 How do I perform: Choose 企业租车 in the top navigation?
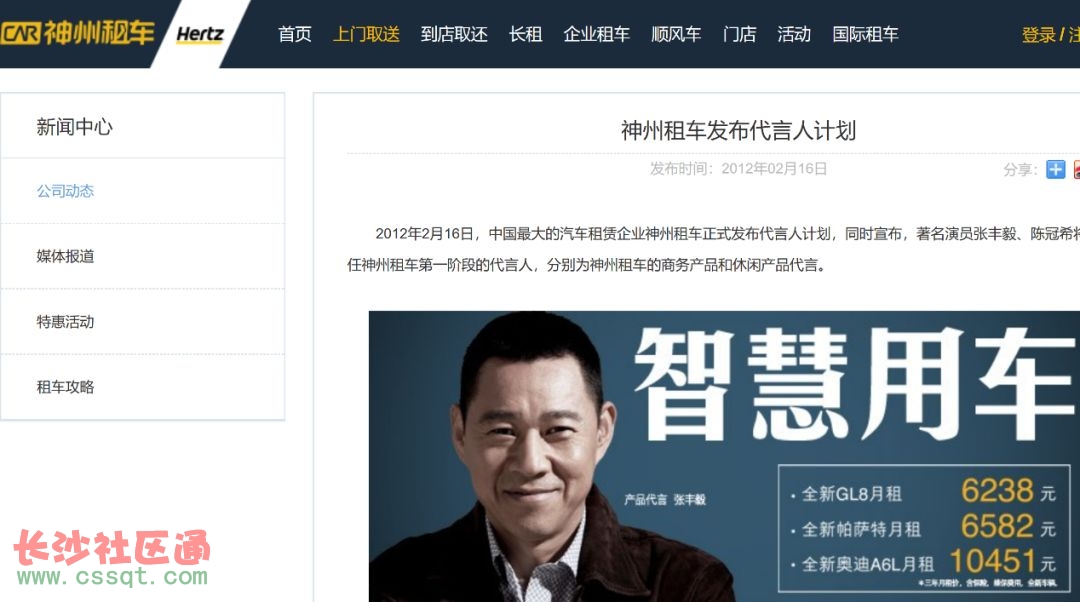pyautogui.click(x=596, y=34)
